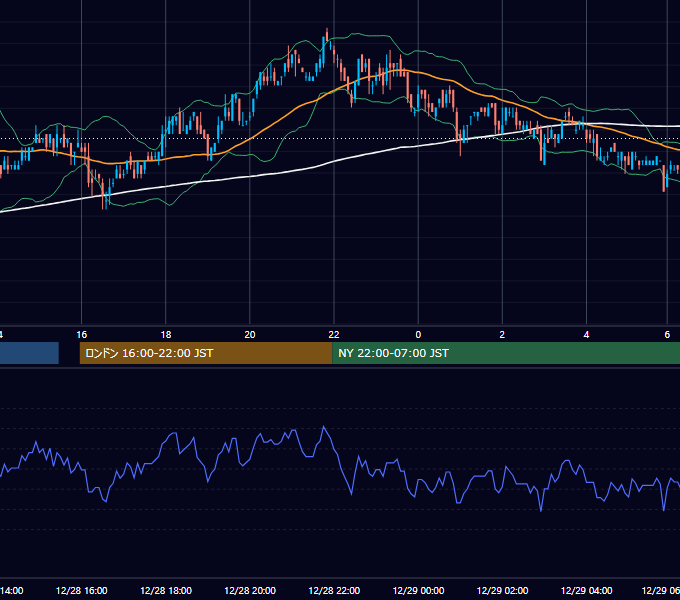The width and height of the screenshot is (680, 600).
Task: Click hour label 18 on upper axis
Action: (166, 335)
